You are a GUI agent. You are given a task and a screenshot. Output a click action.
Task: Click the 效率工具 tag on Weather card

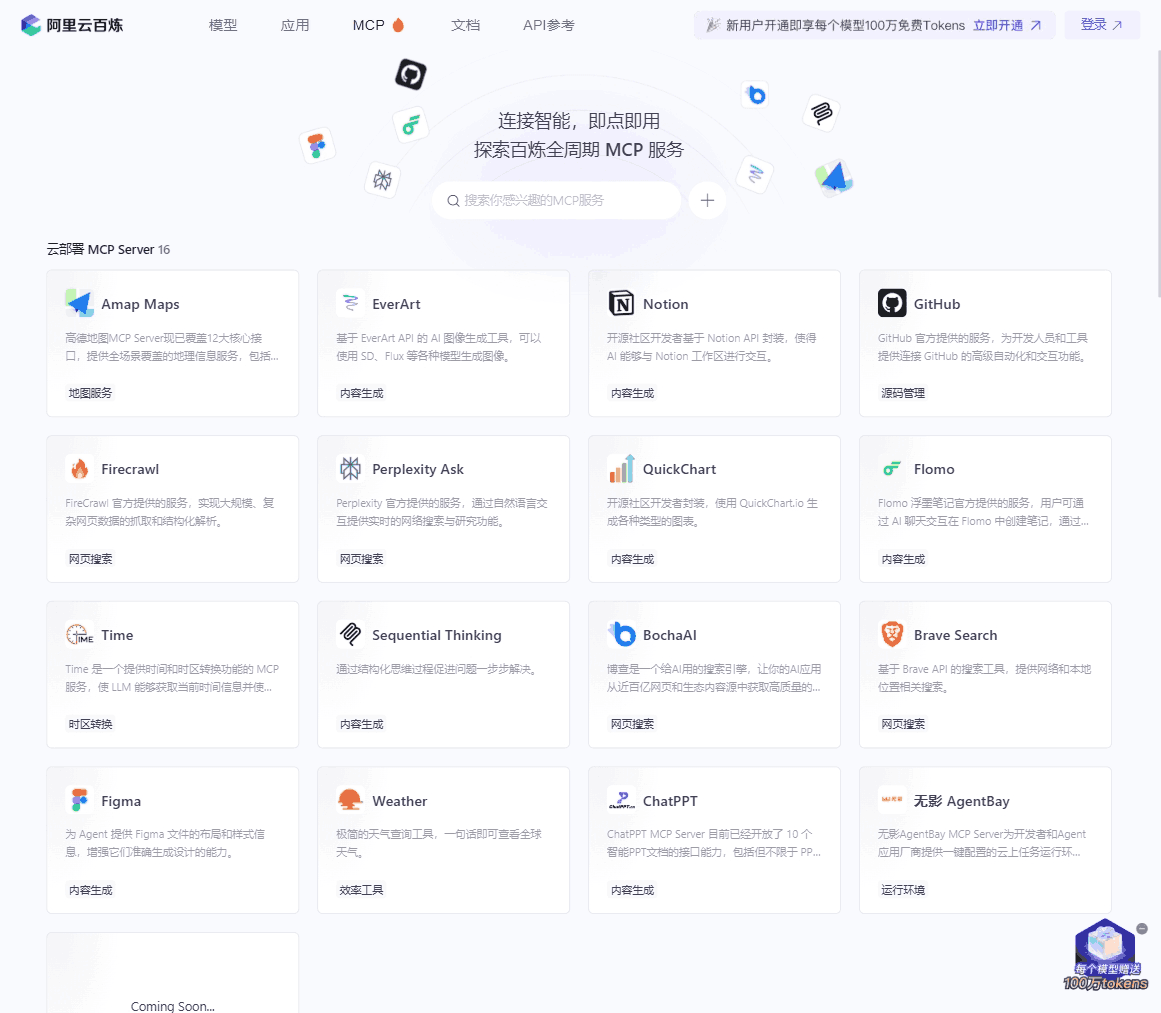click(x=361, y=890)
